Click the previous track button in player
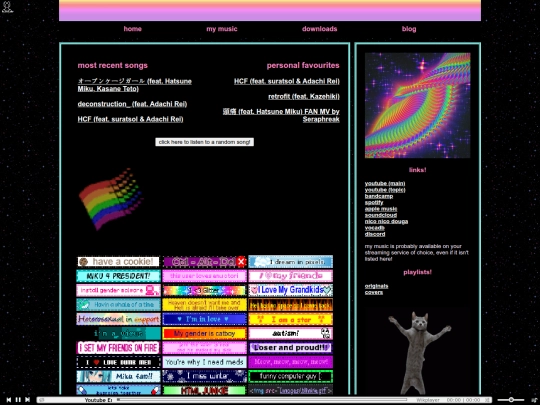 pos(9,399)
